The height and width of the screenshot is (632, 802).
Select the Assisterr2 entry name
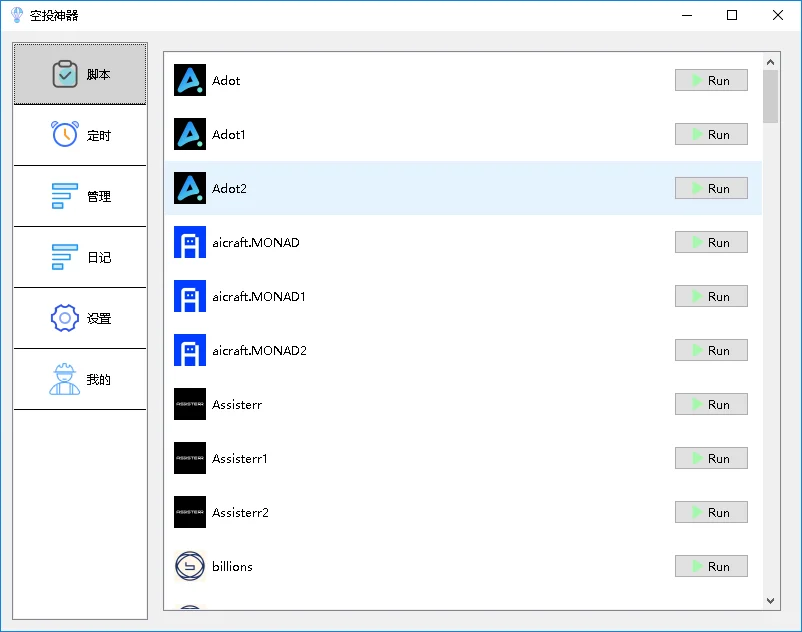(x=240, y=512)
